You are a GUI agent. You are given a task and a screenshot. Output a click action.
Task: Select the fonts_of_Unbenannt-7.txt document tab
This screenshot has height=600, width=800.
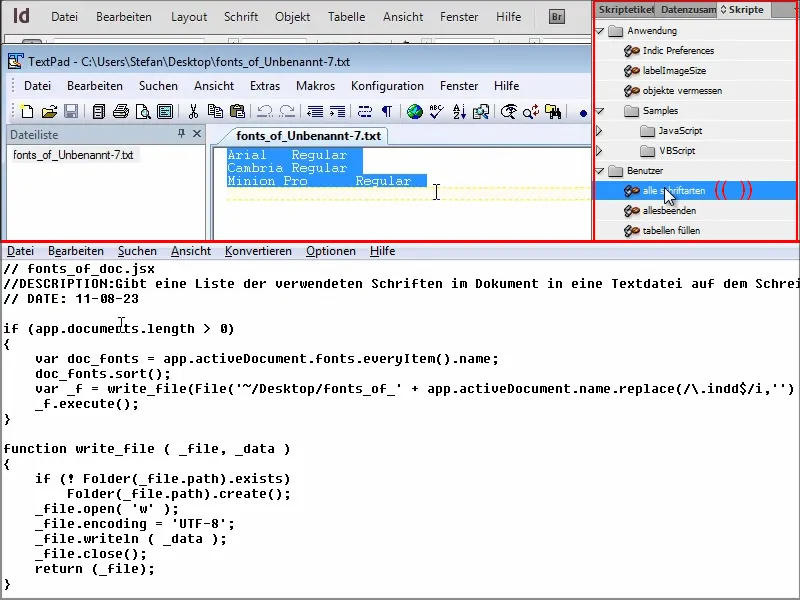tap(308, 136)
